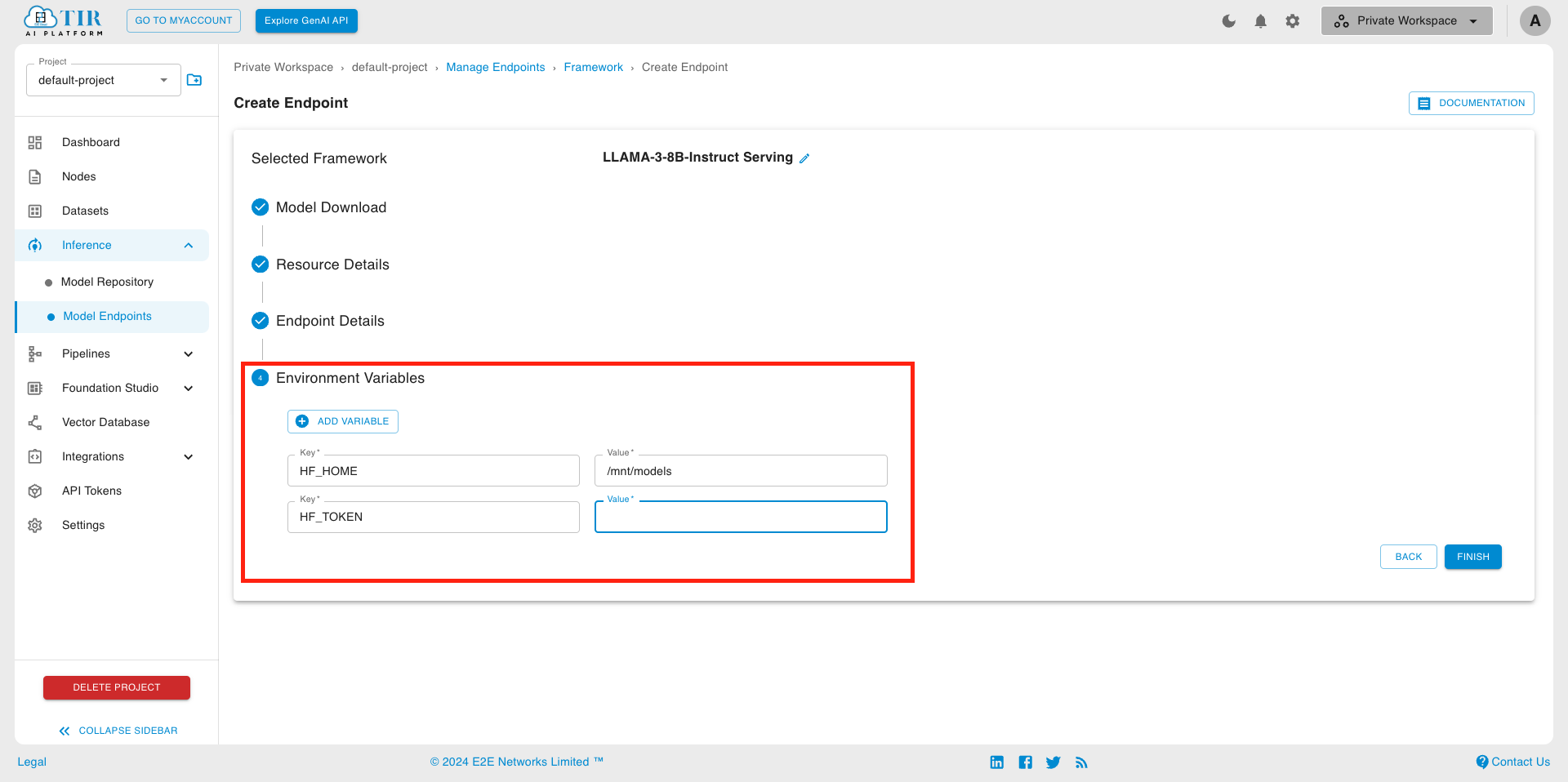Open the Contact Us link
This screenshot has width=1568, height=782.
[x=1512, y=762]
